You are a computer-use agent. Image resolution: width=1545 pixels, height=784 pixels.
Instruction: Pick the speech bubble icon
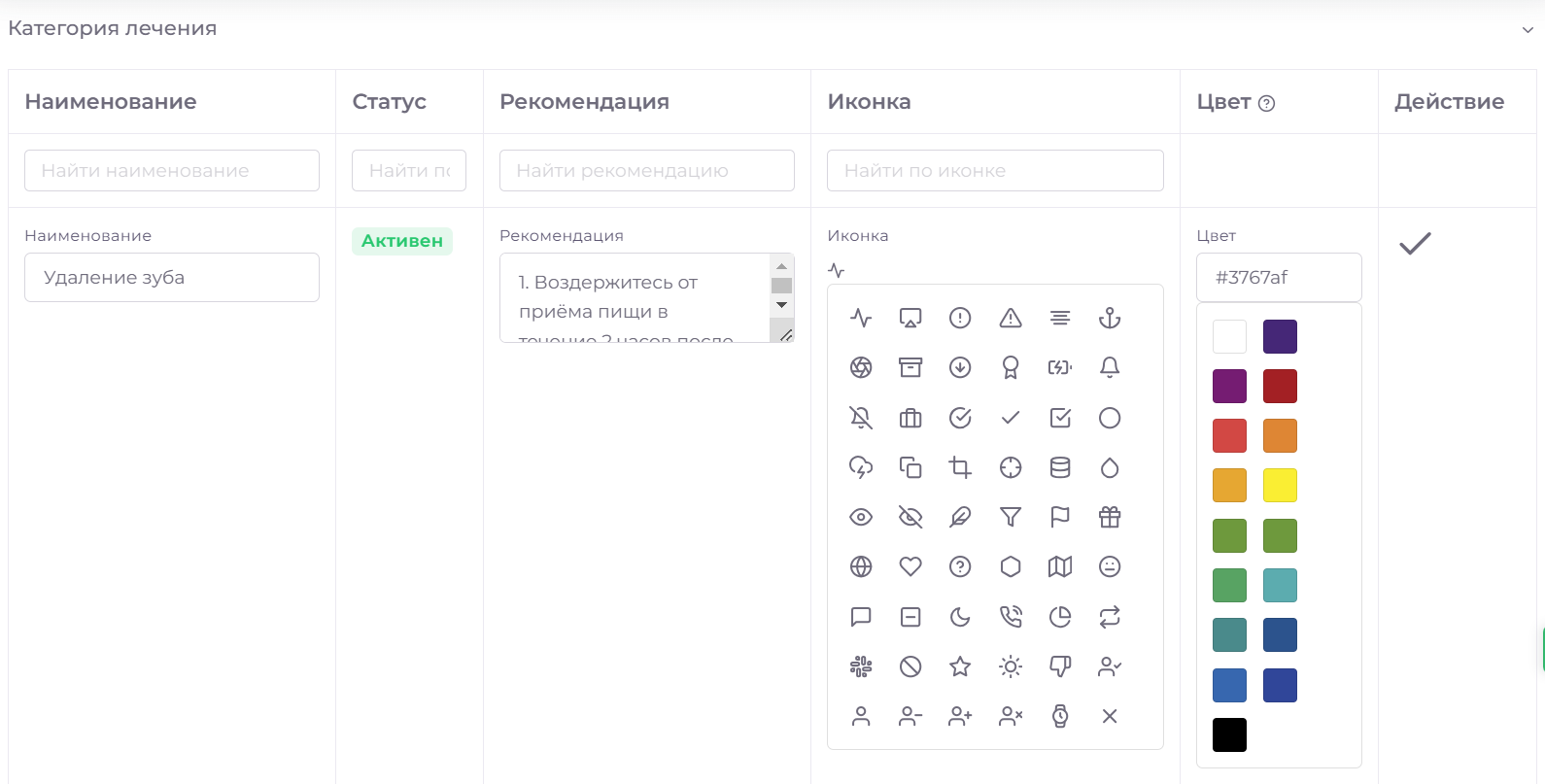point(861,617)
